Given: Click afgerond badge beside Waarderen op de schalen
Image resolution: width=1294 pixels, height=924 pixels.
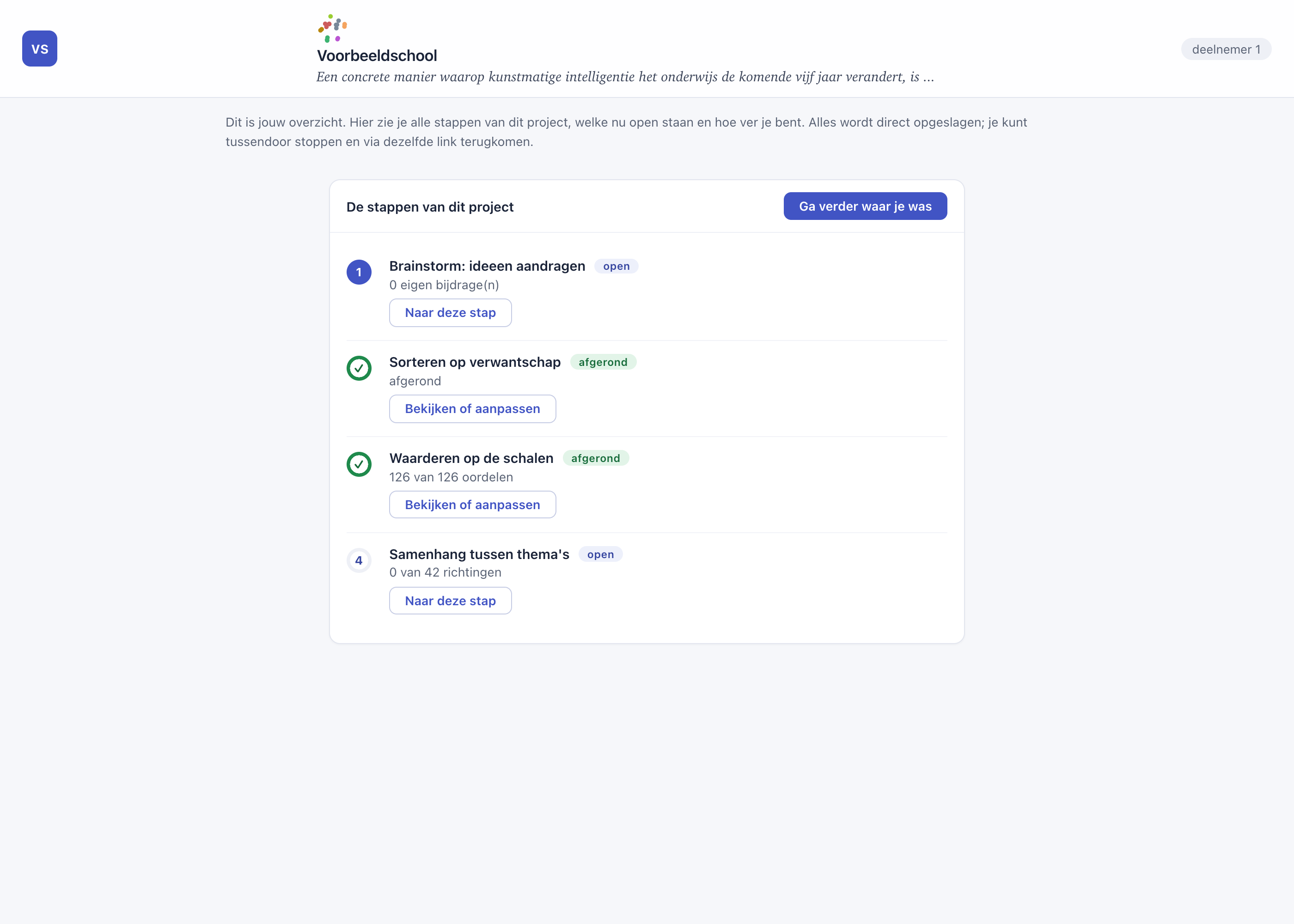Looking at the screenshot, I should (x=595, y=459).
